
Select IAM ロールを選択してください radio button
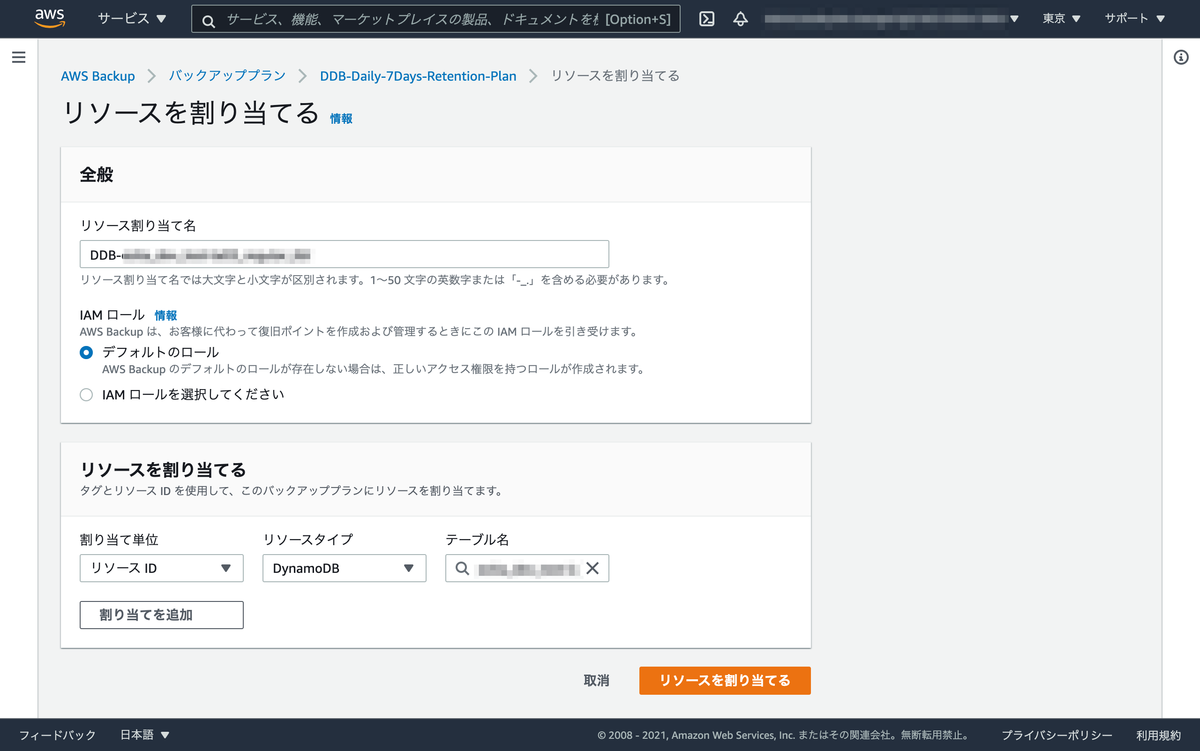tap(86, 394)
